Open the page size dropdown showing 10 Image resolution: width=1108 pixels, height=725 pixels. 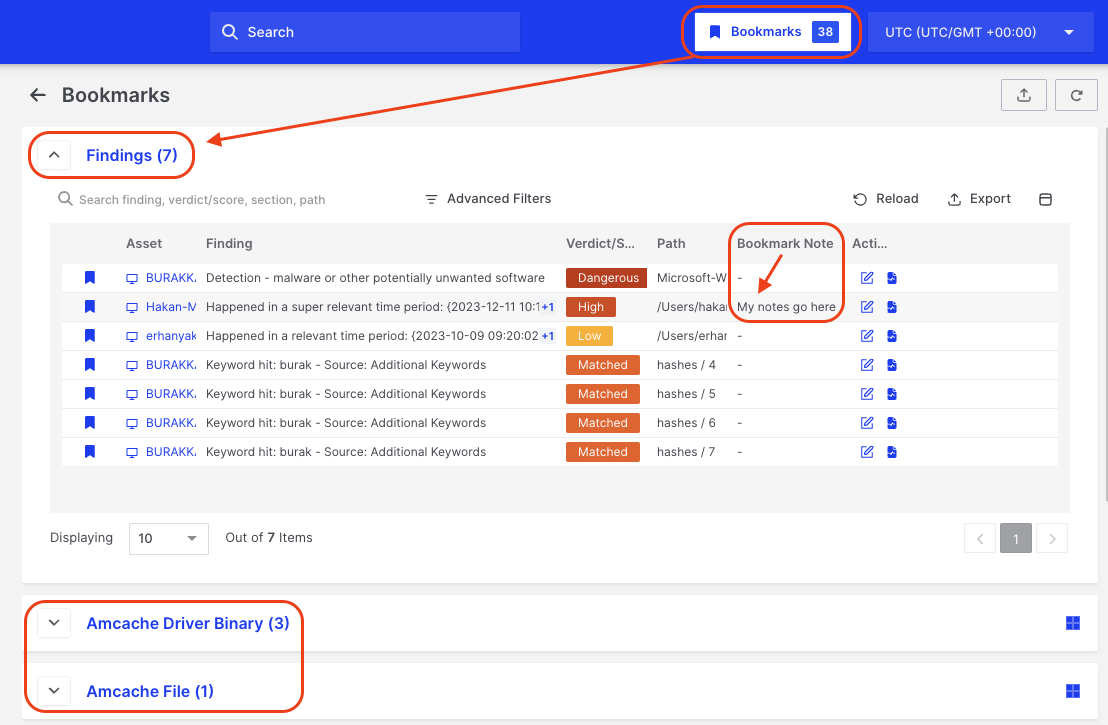click(x=168, y=538)
